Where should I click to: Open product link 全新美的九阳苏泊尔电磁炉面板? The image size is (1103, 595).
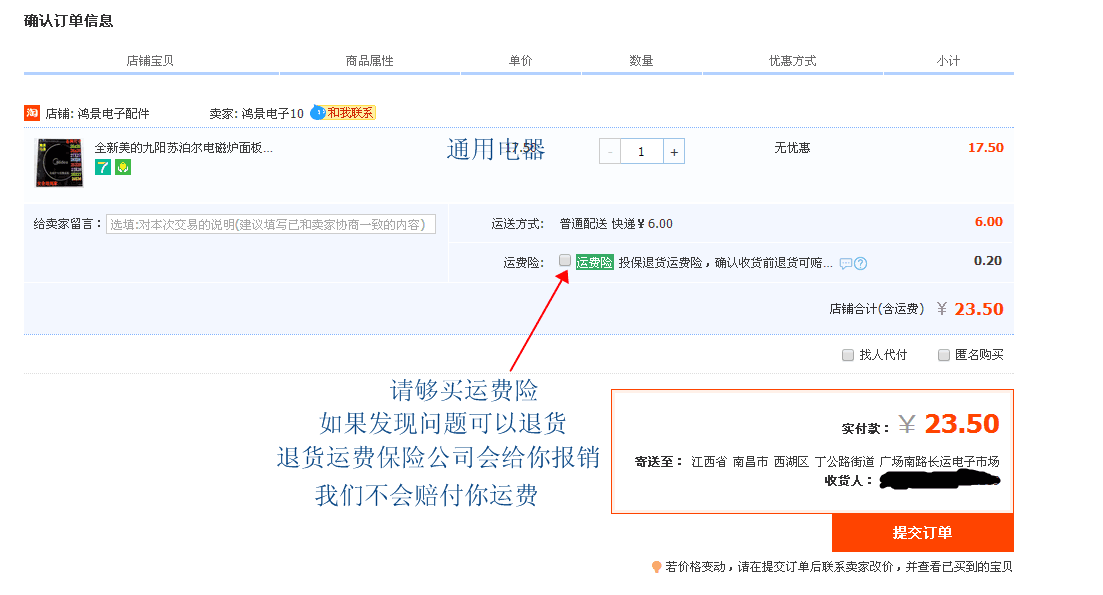(x=184, y=148)
